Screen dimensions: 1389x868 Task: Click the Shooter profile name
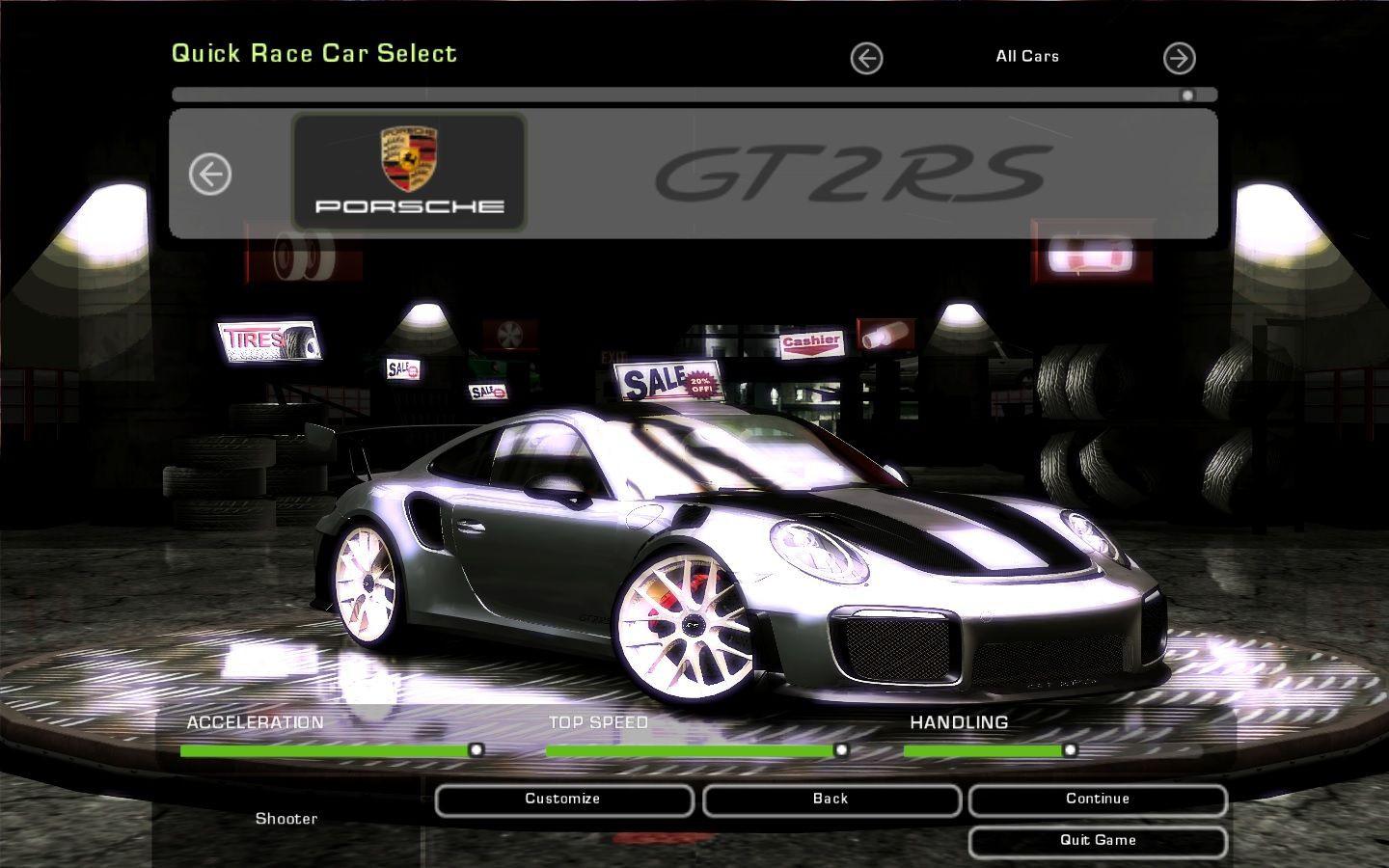click(x=286, y=819)
